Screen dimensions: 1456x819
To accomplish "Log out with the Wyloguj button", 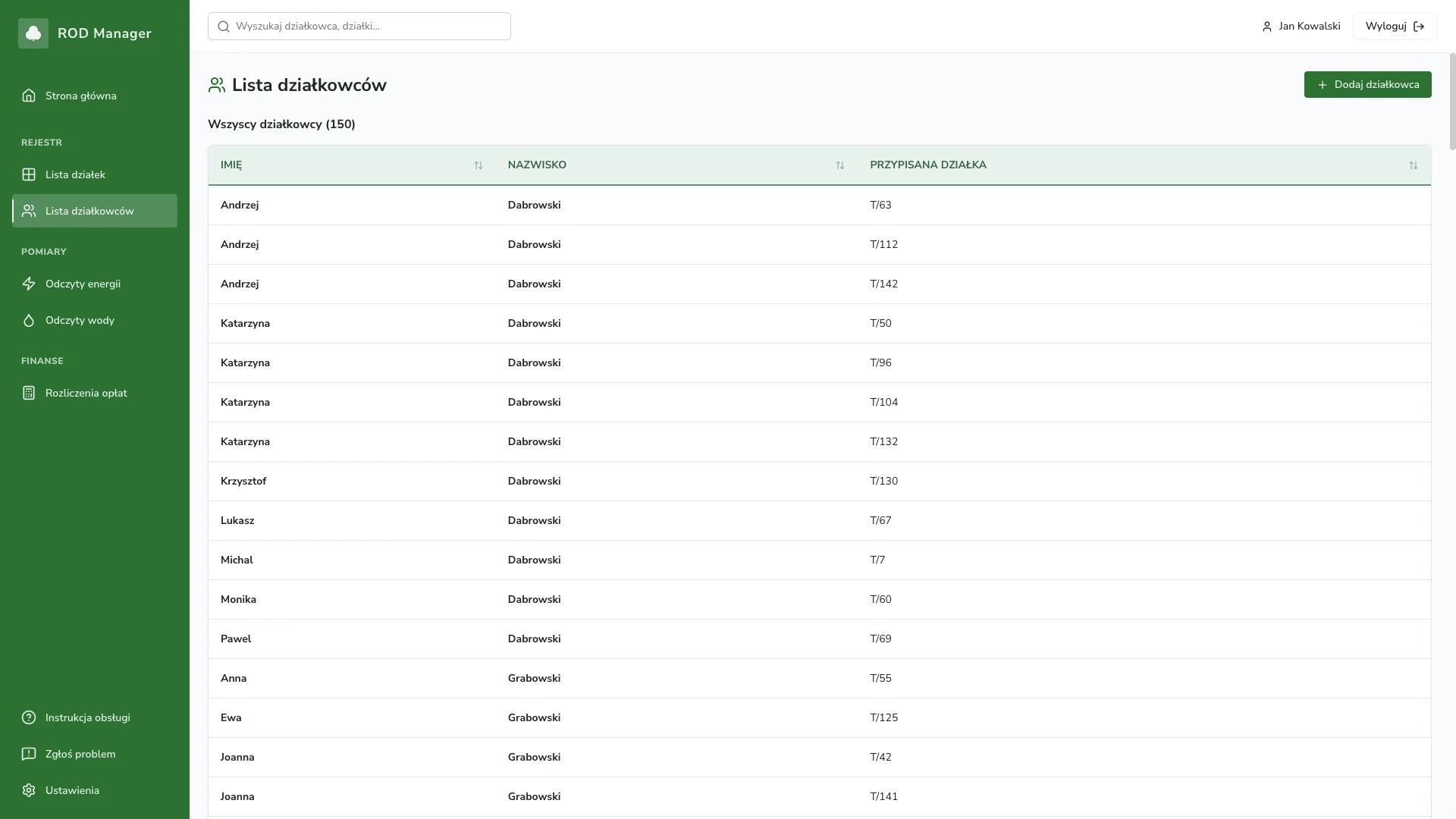I will [1395, 26].
